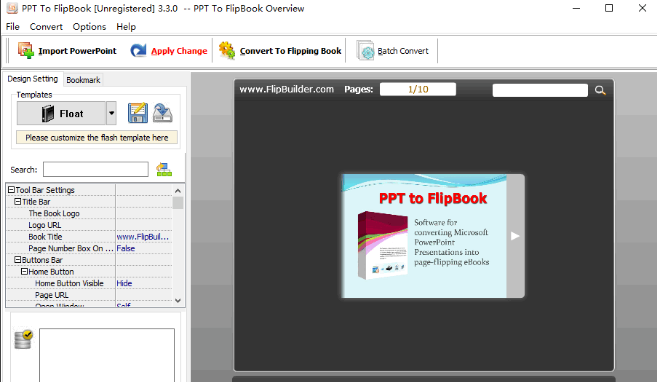
Task: Click the 'www.FlipBuil...' Book Title value
Action: pos(143,237)
